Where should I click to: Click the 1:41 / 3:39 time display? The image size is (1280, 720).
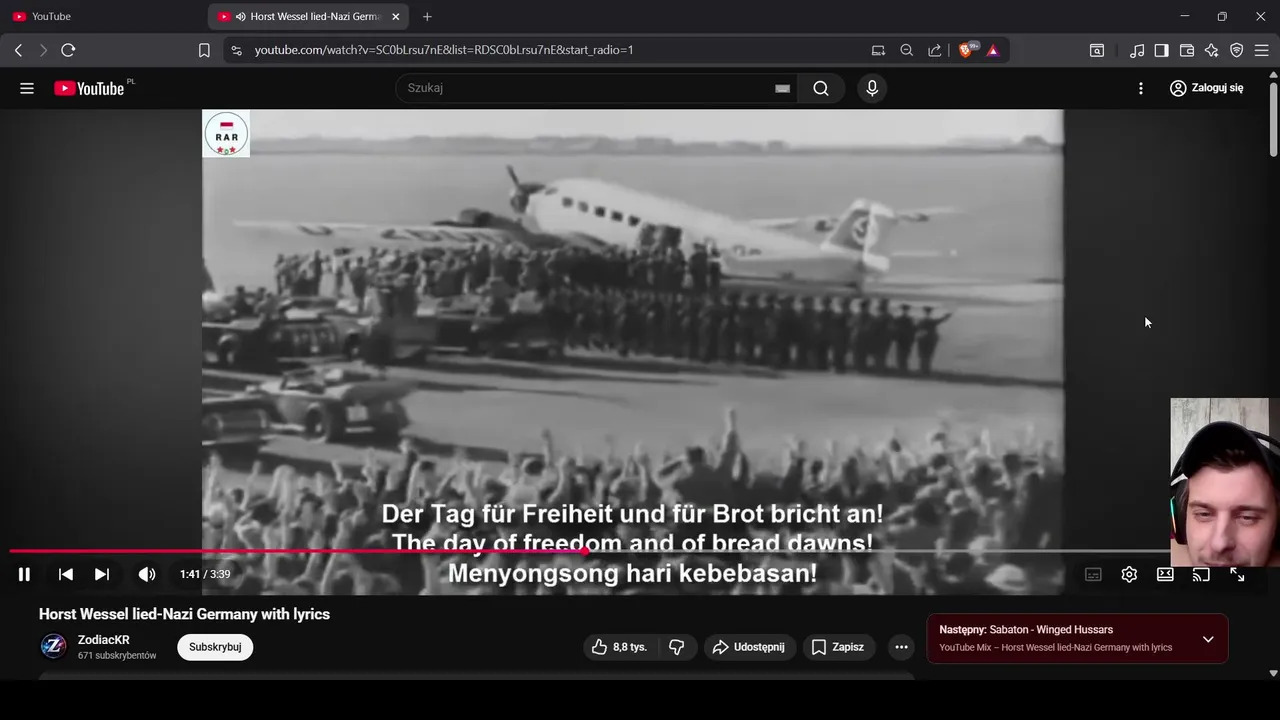(205, 574)
